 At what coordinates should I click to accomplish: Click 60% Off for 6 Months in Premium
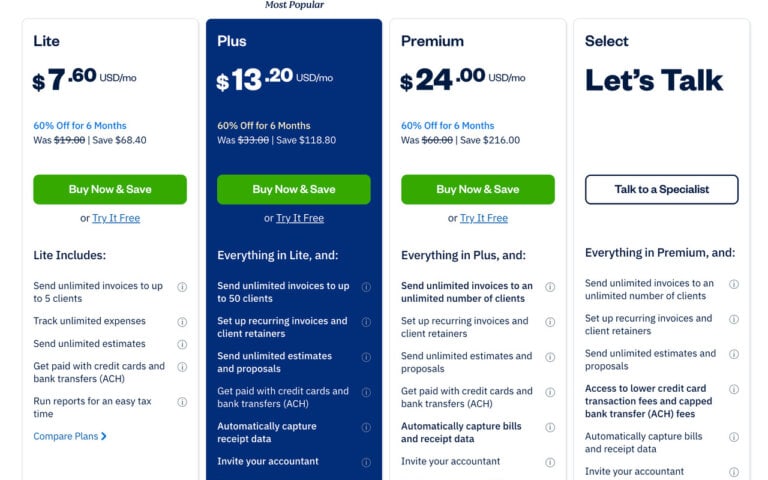(448, 125)
